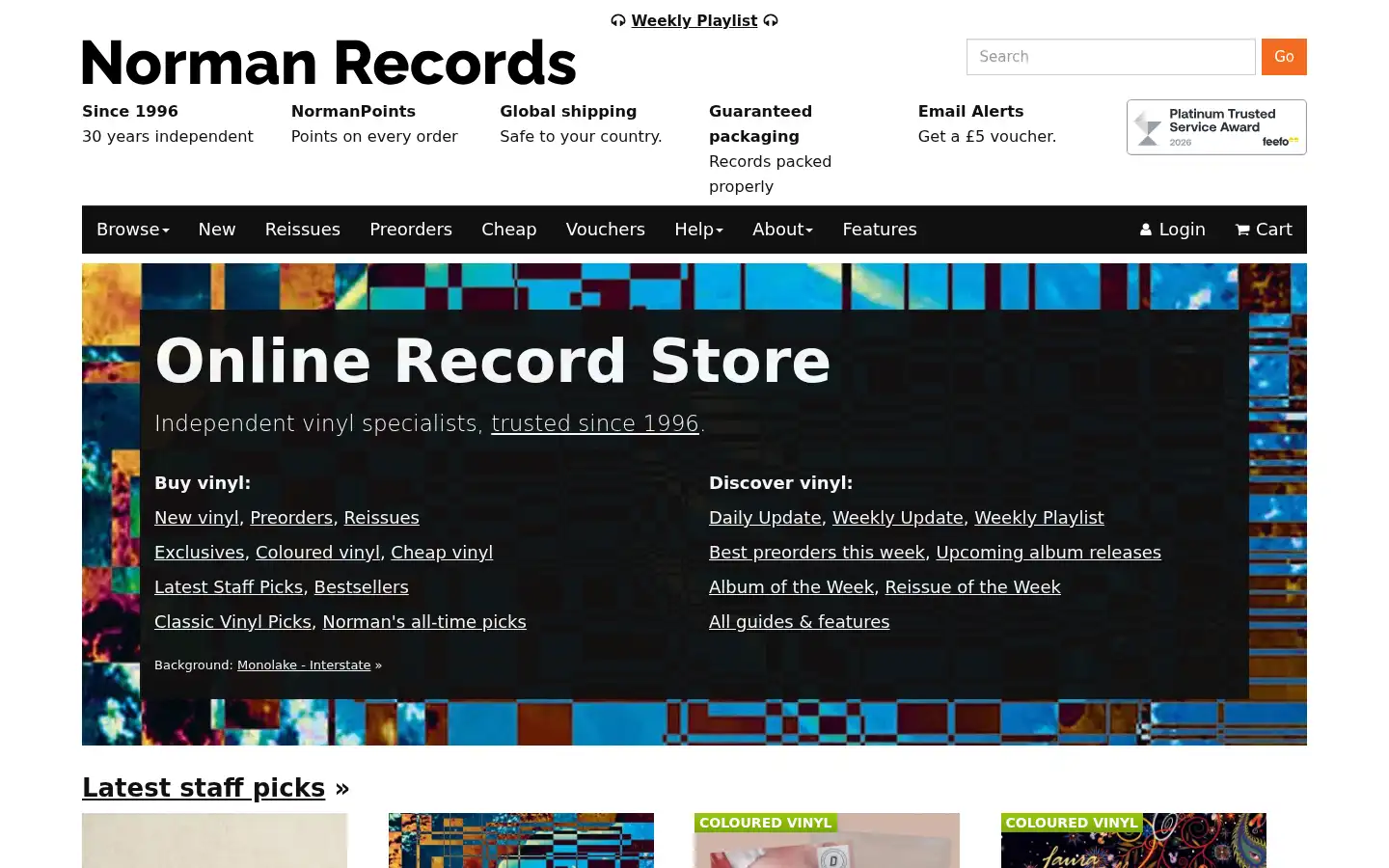Open the Classic Vinyl Picks link

pos(232,622)
